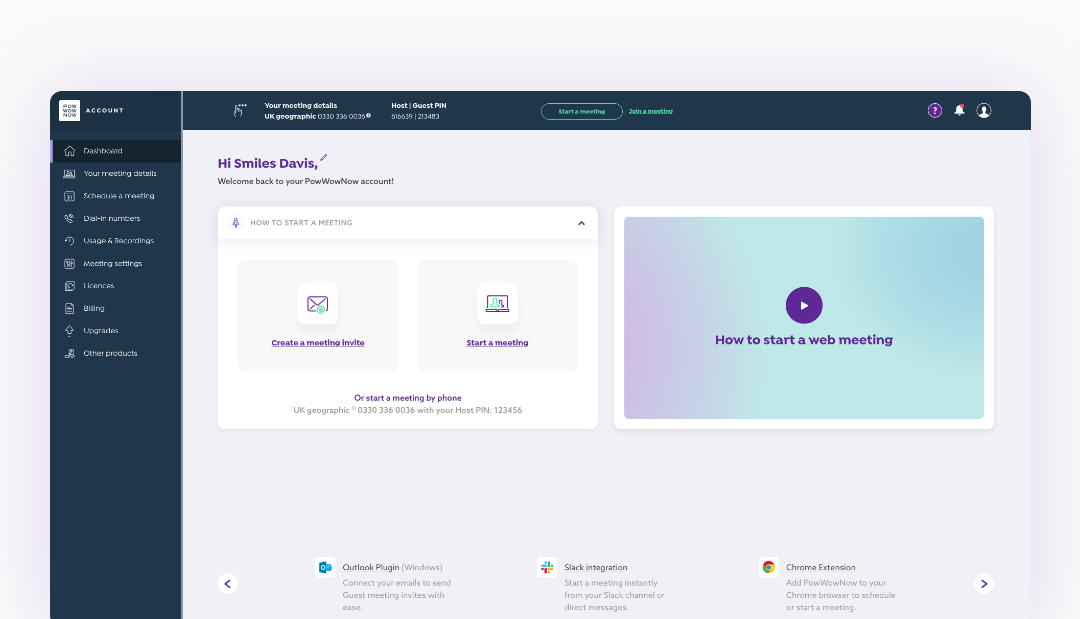Image resolution: width=1080 pixels, height=619 pixels.
Task: Click Or start a meeting by phone
Action: coord(408,398)
